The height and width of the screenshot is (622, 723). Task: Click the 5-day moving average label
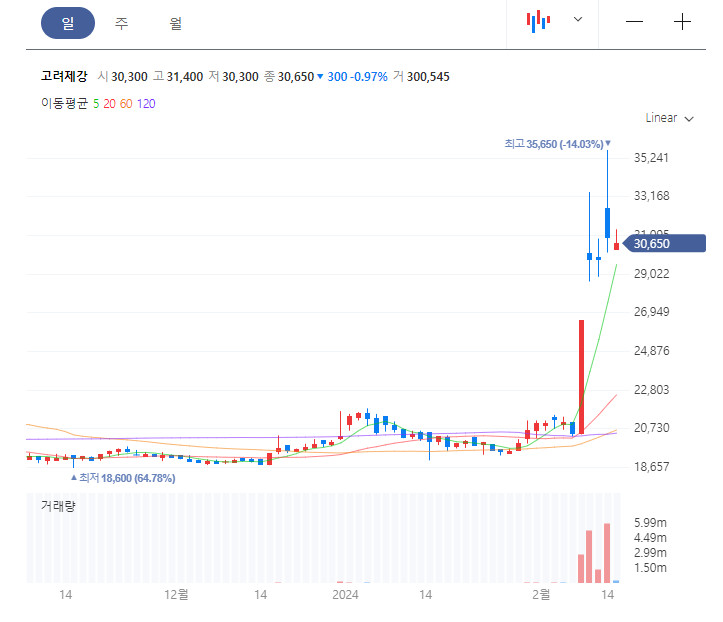96,104
